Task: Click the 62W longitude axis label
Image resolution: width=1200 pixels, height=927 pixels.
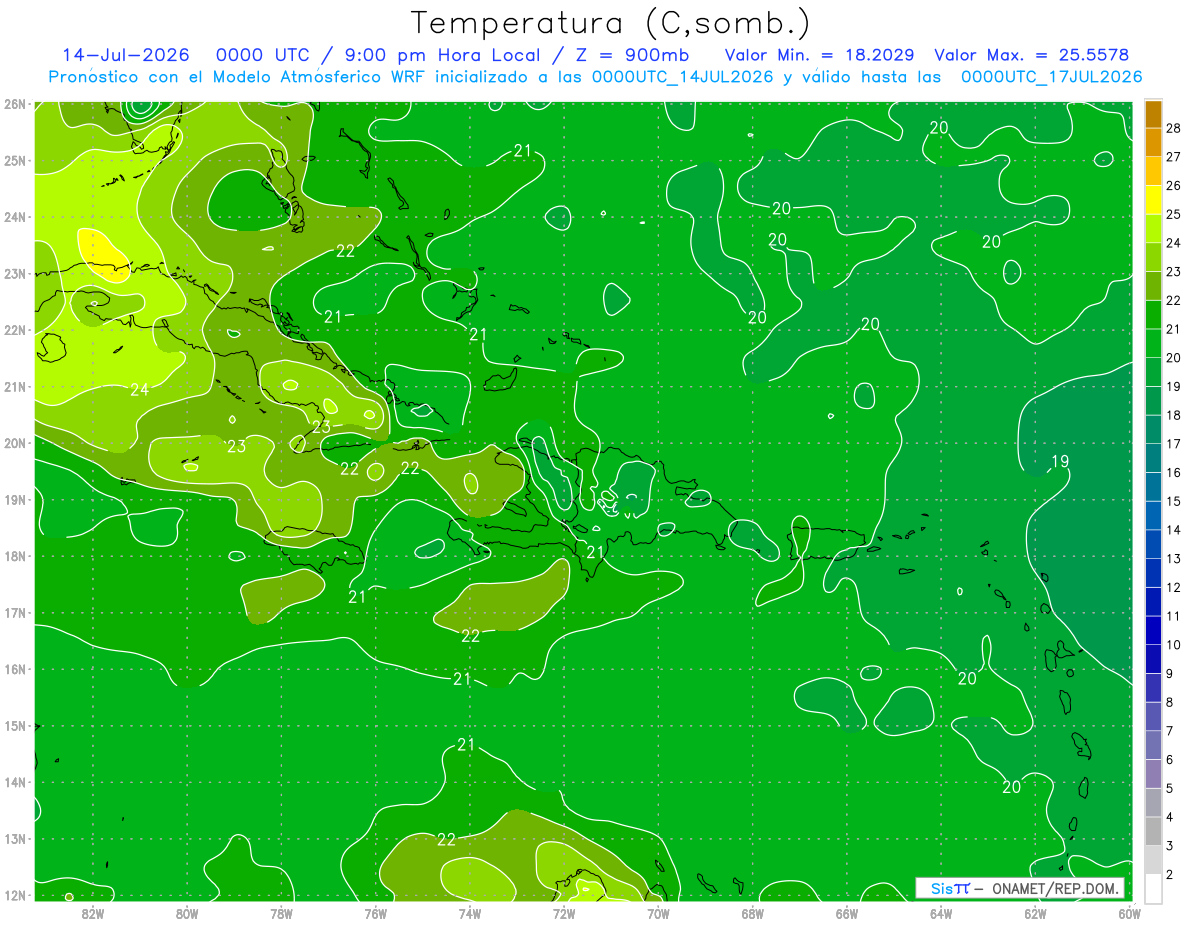Action: pos(1035,913)
